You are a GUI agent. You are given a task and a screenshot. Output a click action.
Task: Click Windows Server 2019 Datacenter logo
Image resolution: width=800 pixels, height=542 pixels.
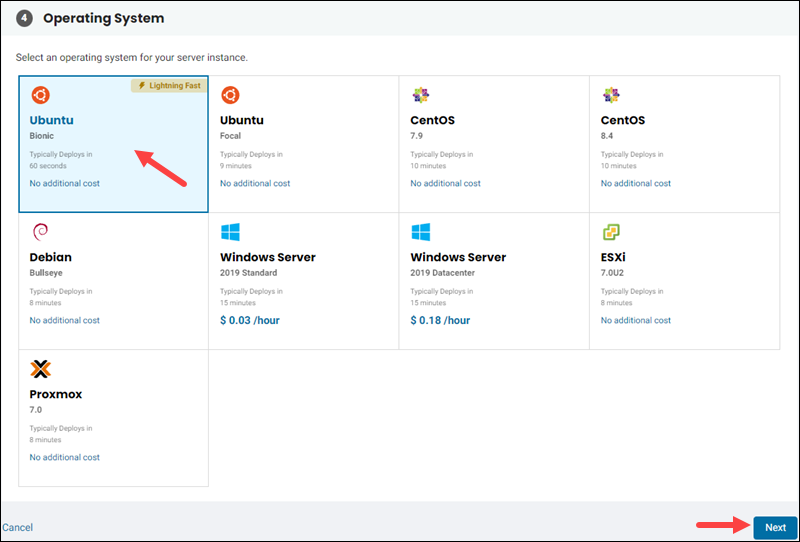pos(421,232)
